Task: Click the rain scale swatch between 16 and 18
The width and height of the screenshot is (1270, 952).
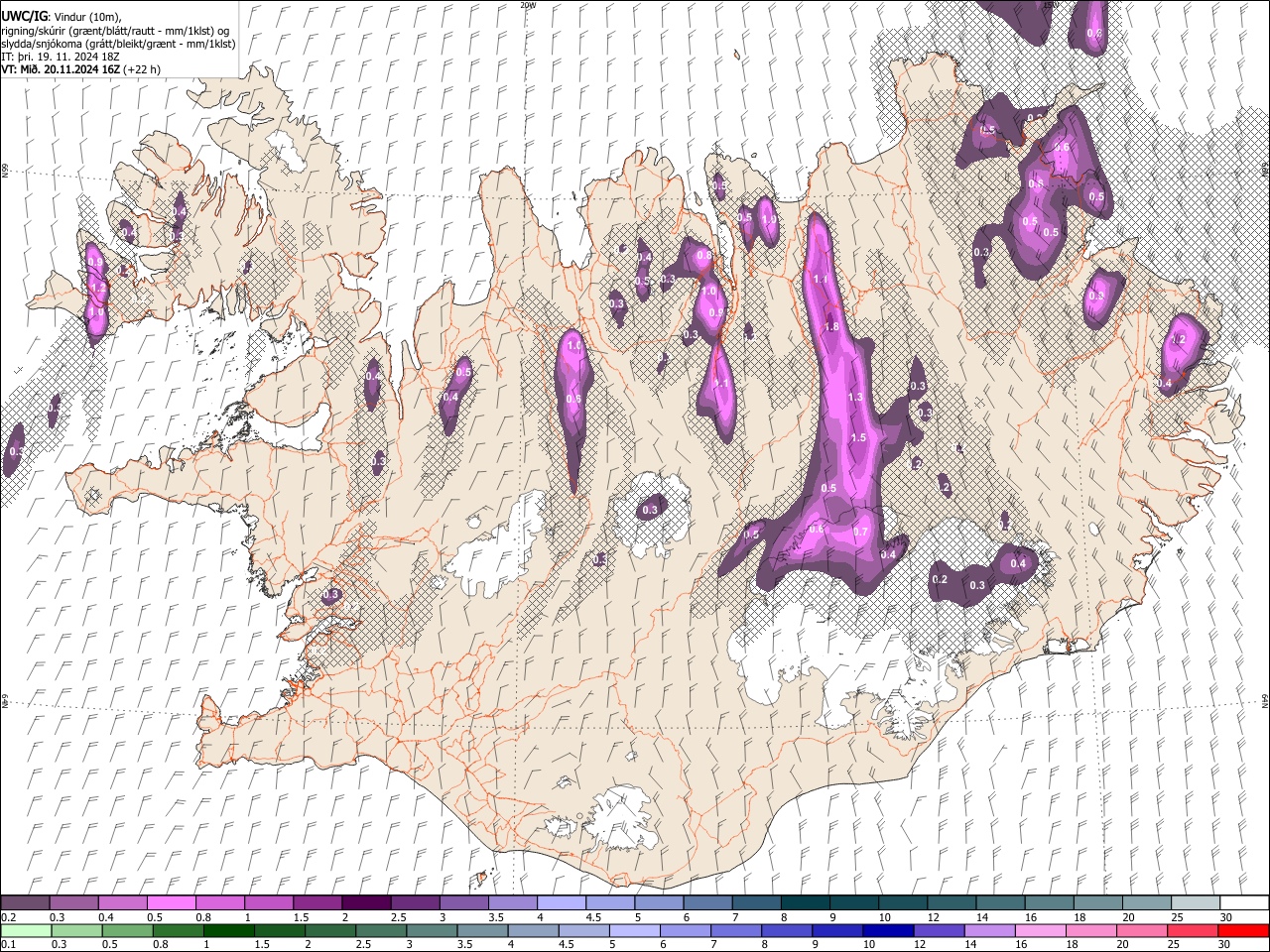Action: coord(1040,930)
